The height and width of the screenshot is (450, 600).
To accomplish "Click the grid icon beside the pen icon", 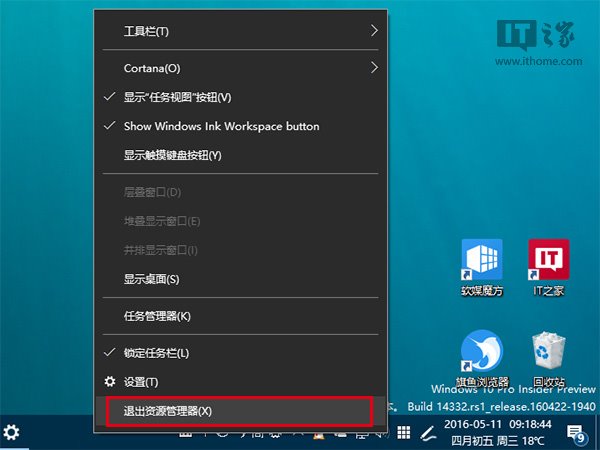I will pyautogui.click(x=403, y=433).
